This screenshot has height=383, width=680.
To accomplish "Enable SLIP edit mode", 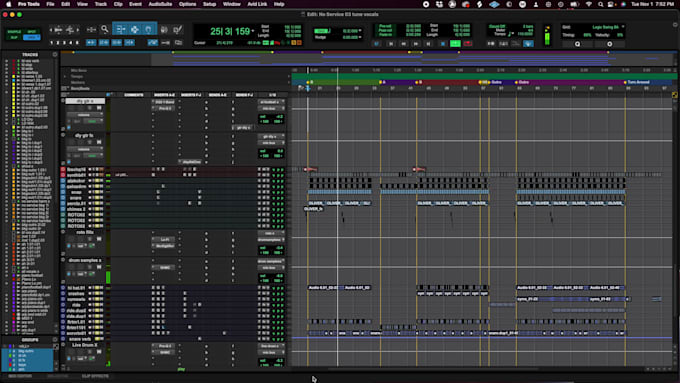I will (x=14, y=37).
